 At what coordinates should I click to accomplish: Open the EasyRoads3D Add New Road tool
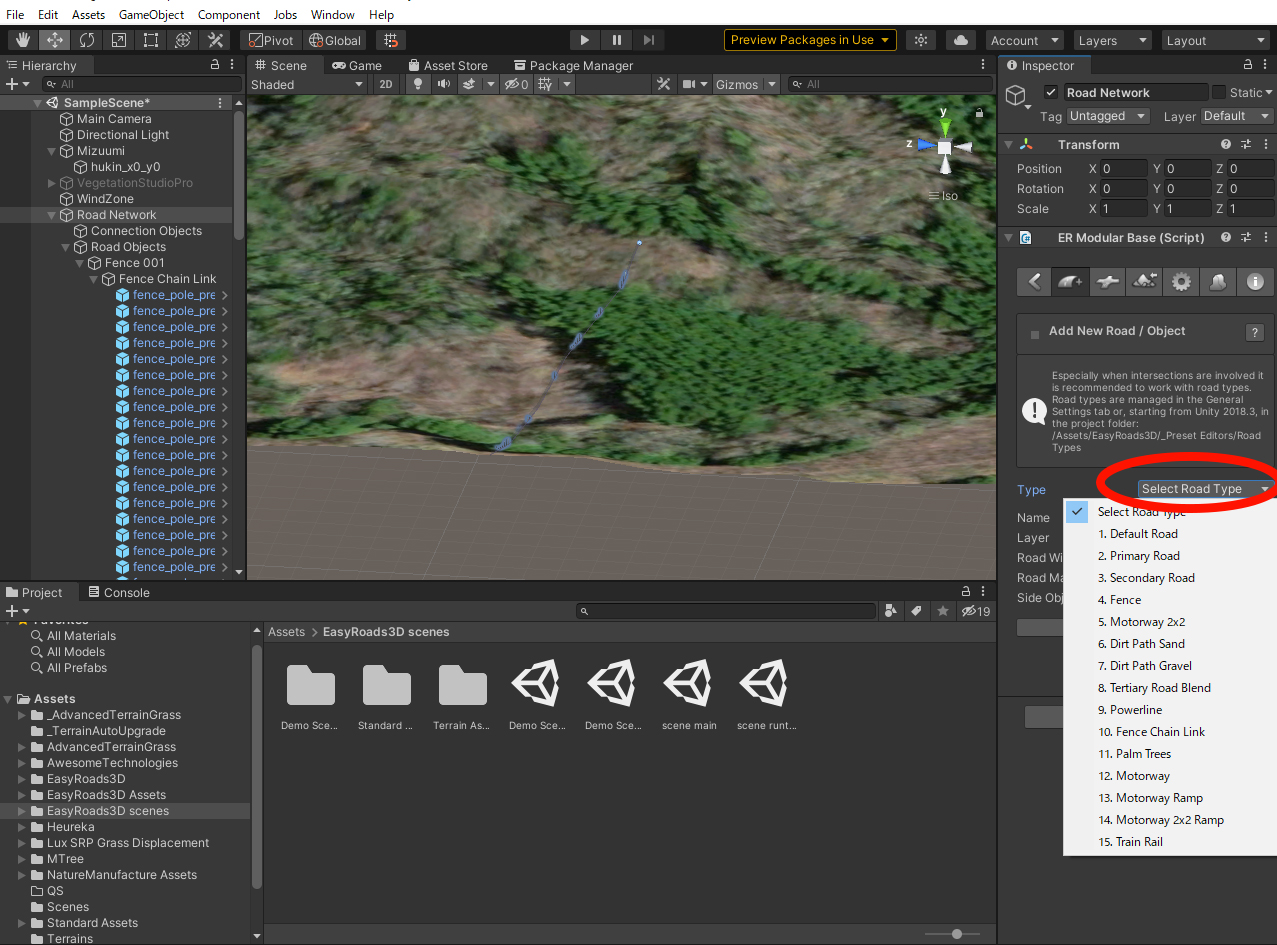pyautogui.click(x=1070, y=282)
